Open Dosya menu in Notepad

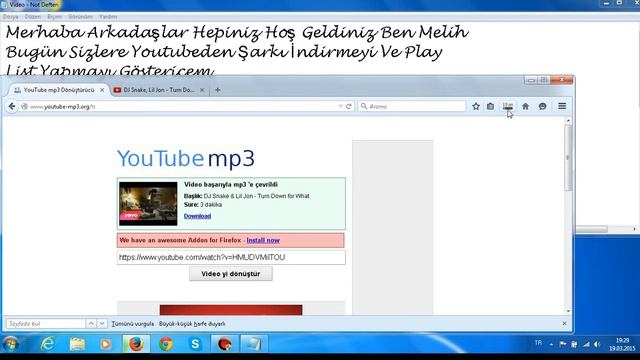(11, 17)
